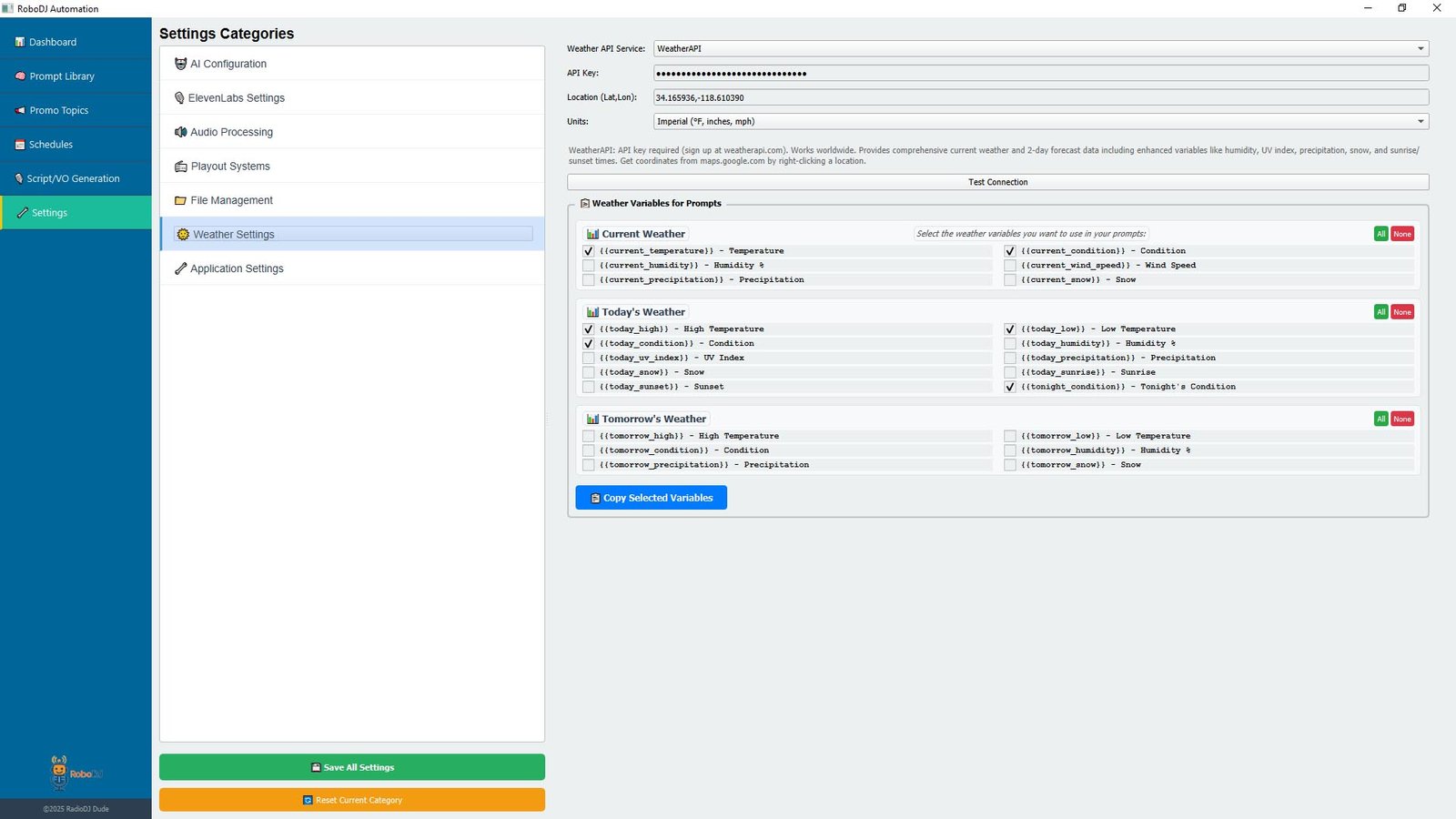Click the Dashboard icon in sidebar

(x=20, y=42)
